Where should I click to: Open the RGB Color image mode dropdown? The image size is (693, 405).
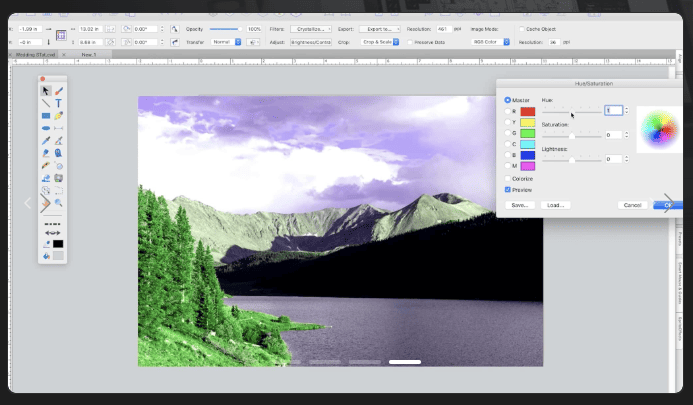490,42
